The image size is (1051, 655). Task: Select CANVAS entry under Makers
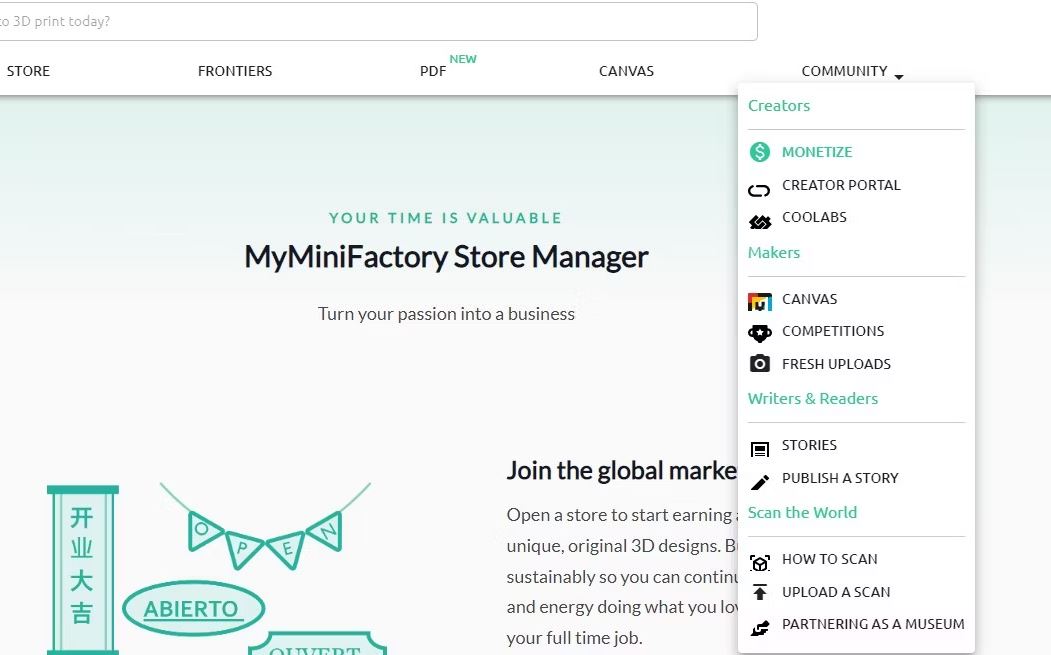809,299
